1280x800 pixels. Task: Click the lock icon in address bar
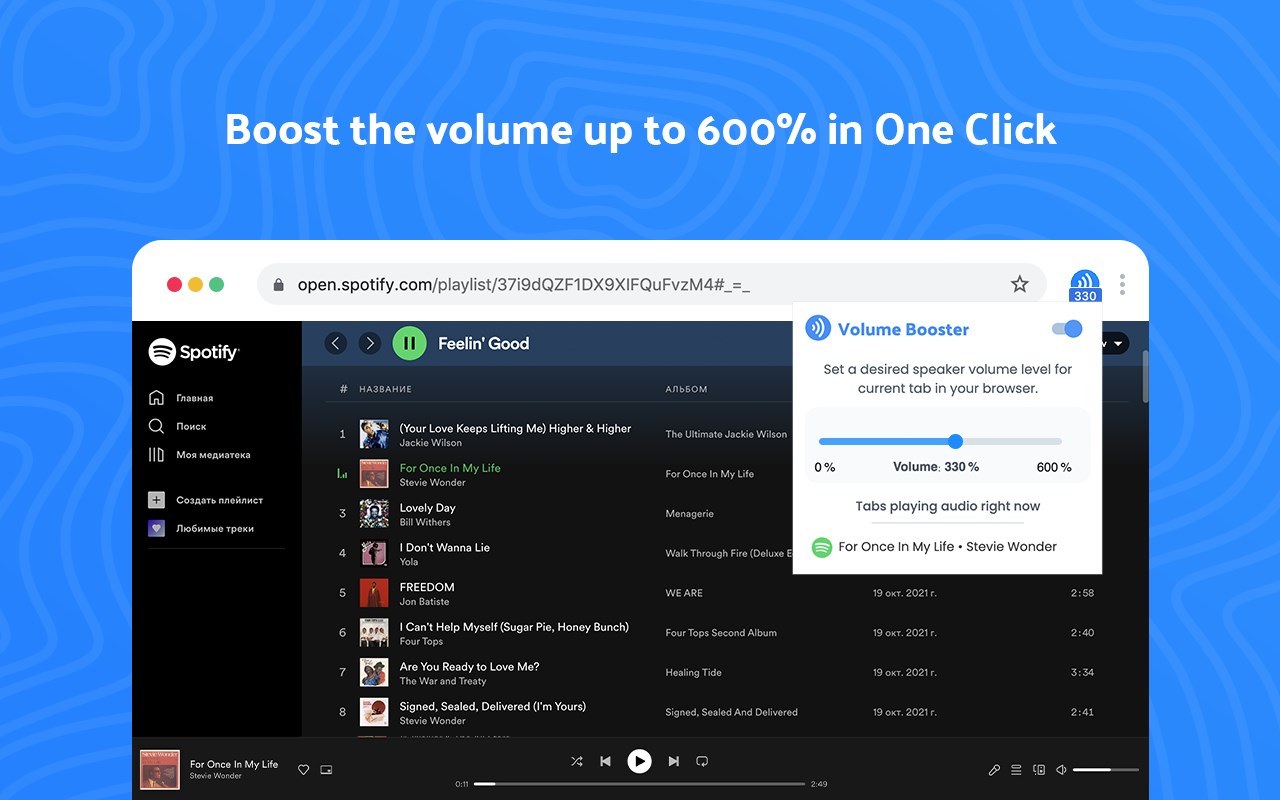click(x=278, y=284)
